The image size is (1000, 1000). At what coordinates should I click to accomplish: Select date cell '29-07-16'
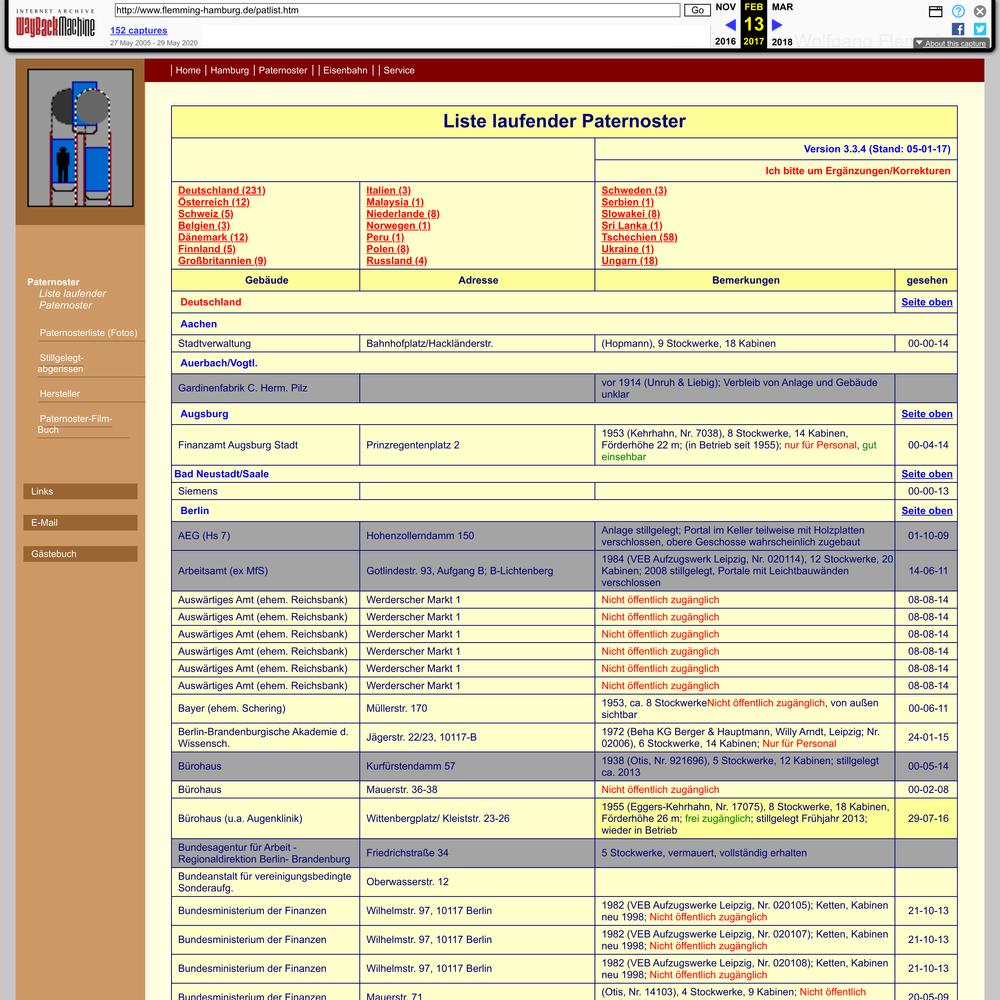tap(927, 818)
